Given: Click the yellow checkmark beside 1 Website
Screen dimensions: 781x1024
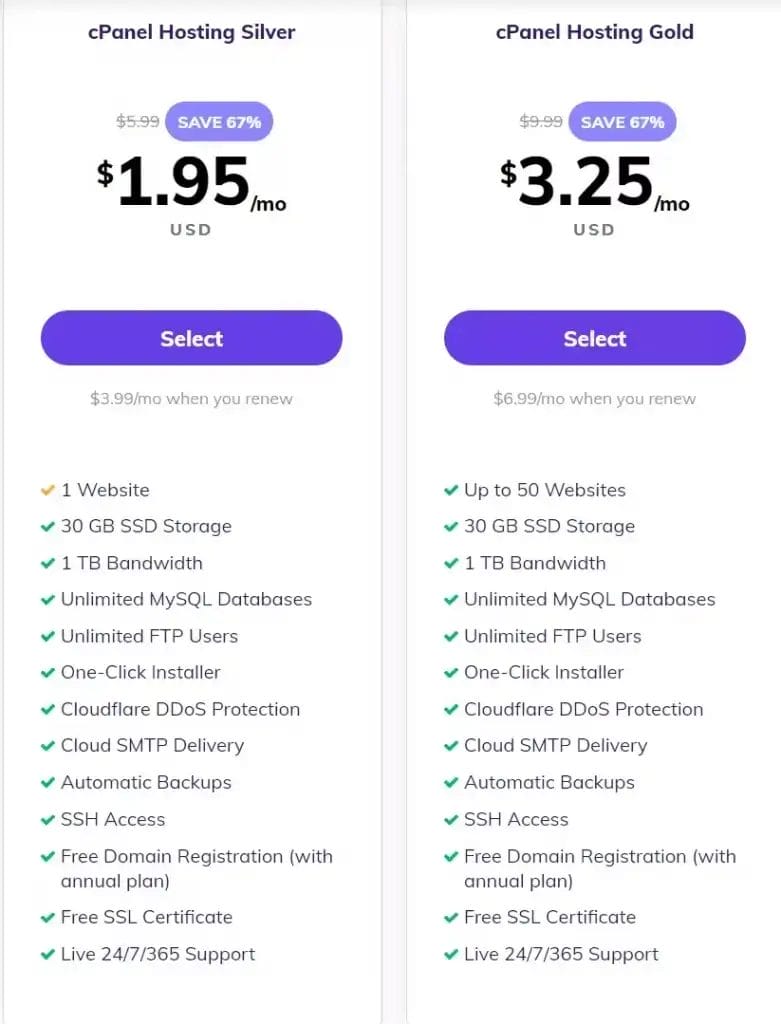Looking at the screenshot, I should coord(48,490).
